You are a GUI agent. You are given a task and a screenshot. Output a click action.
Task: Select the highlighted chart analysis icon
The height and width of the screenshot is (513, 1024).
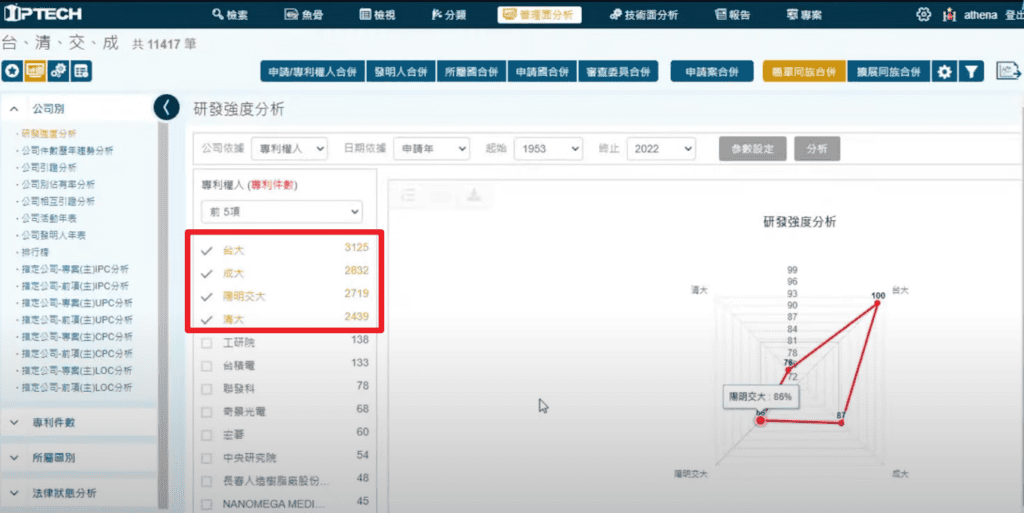[35, 71]
